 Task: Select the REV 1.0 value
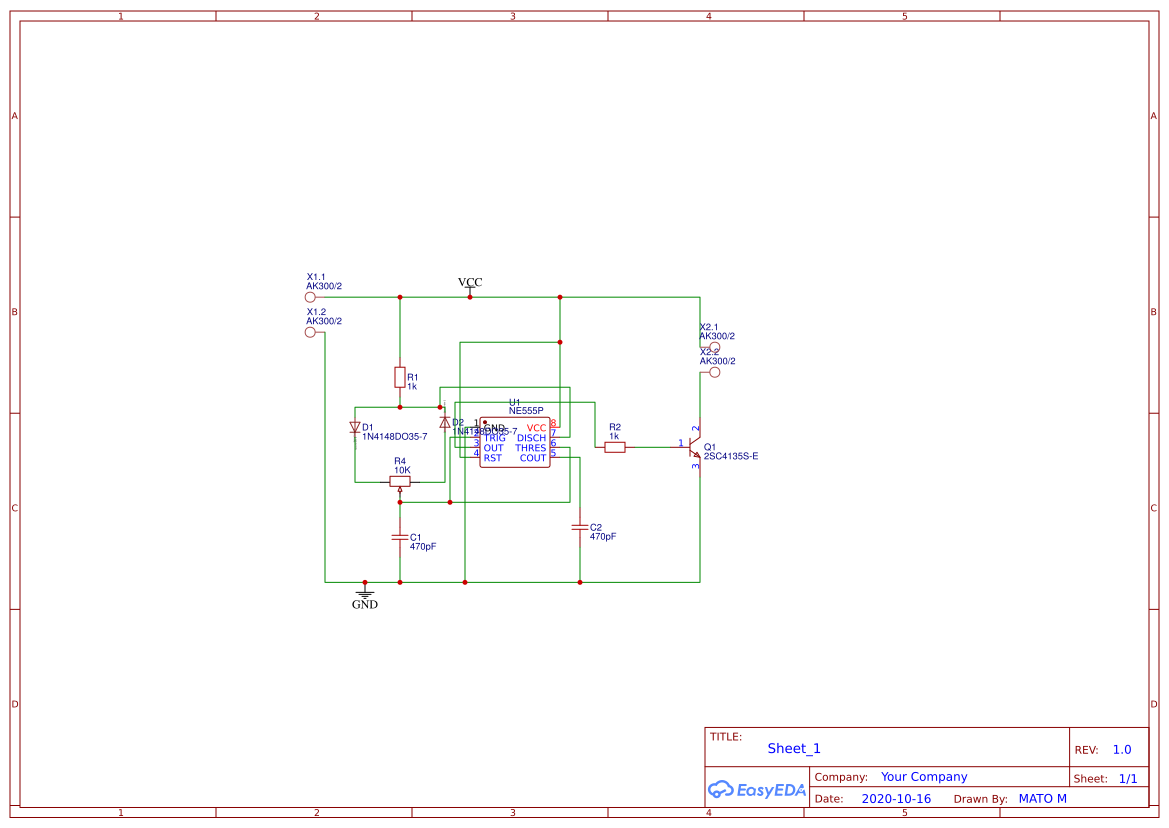click(x=1121, y=749)
